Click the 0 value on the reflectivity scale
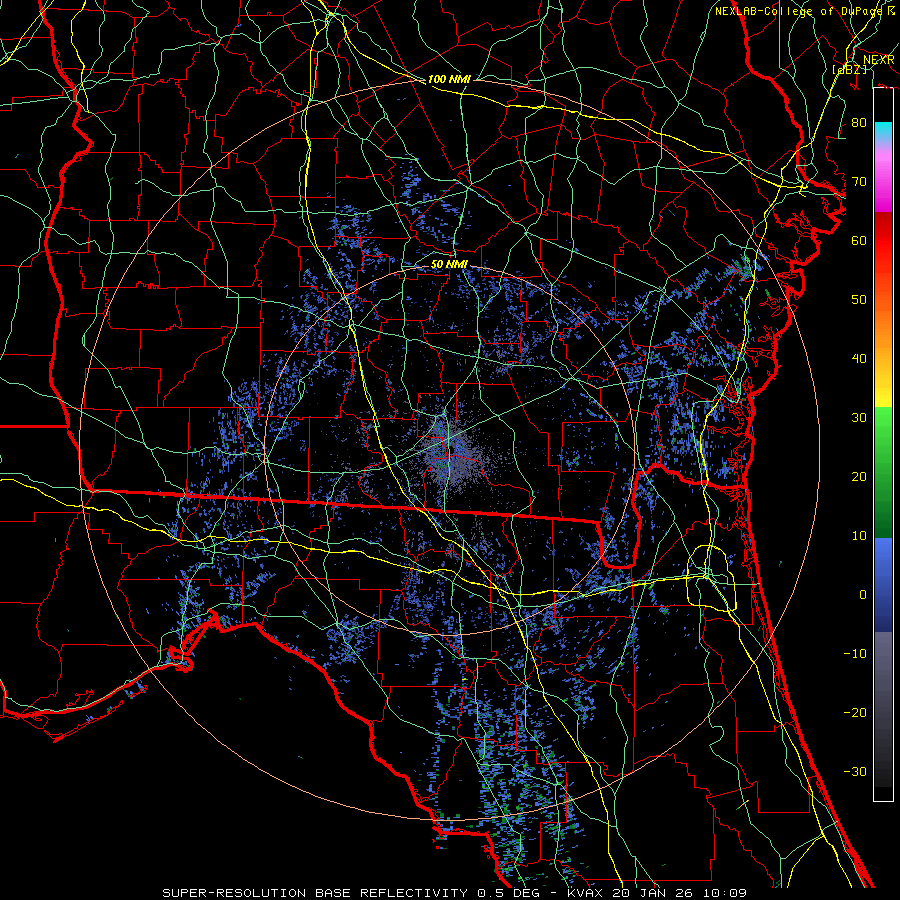 (x=863, y=595)
